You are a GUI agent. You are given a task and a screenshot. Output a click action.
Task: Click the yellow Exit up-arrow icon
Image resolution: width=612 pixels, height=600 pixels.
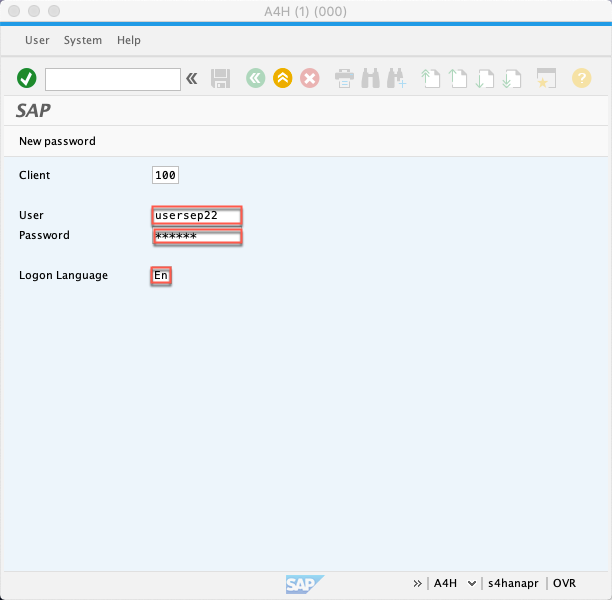[283, 78]
